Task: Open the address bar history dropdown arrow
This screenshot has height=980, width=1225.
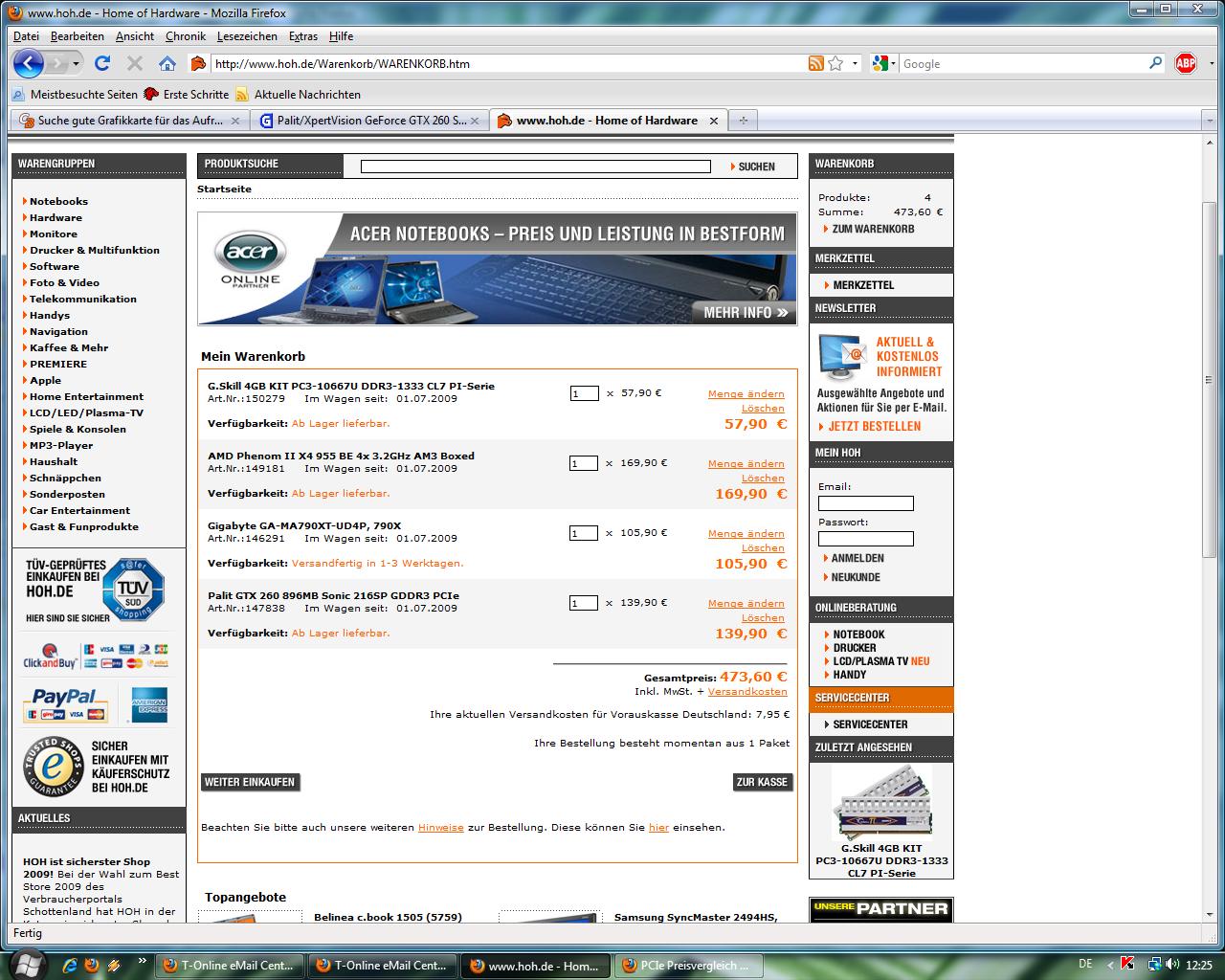Action: tap(855, 64)
